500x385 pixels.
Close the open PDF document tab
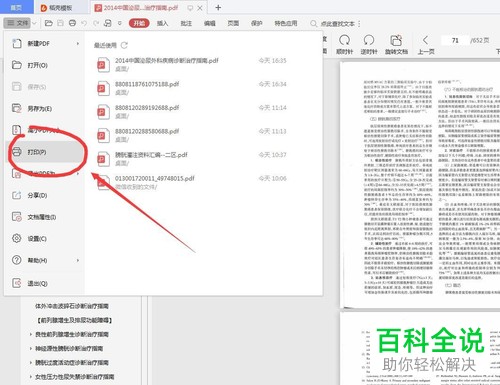pyautogui.click(x=200, y=8)
